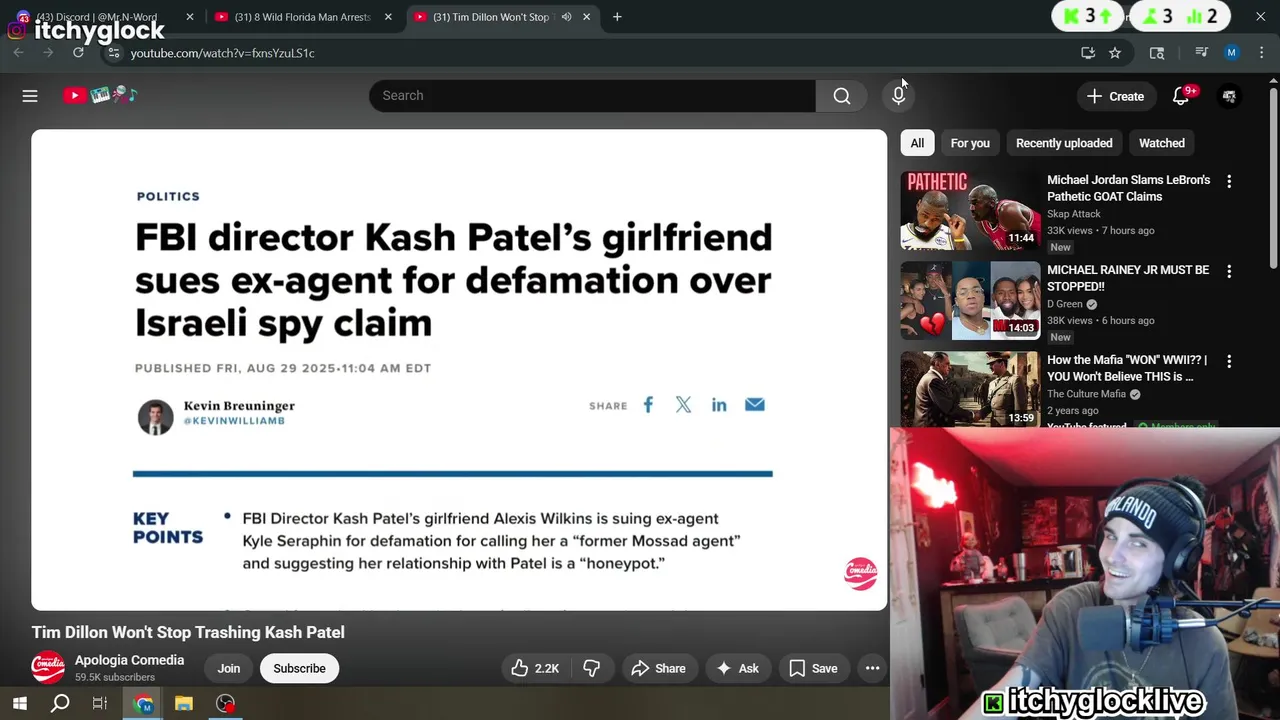Click the video player area to pause
The width and height of the screenshot is (1280, 720).
[x=459, y=370]
